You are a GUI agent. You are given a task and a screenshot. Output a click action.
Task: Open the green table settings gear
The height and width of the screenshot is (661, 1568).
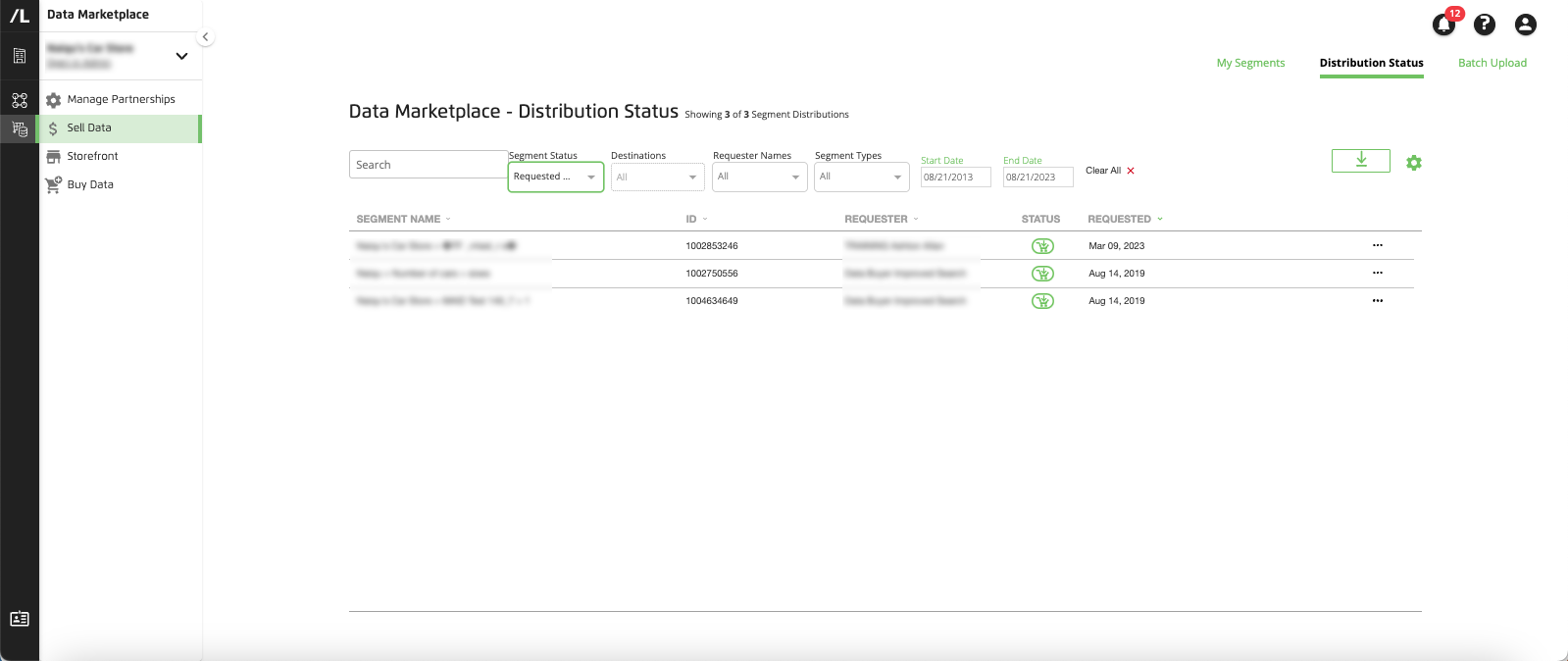(1413, 163)
